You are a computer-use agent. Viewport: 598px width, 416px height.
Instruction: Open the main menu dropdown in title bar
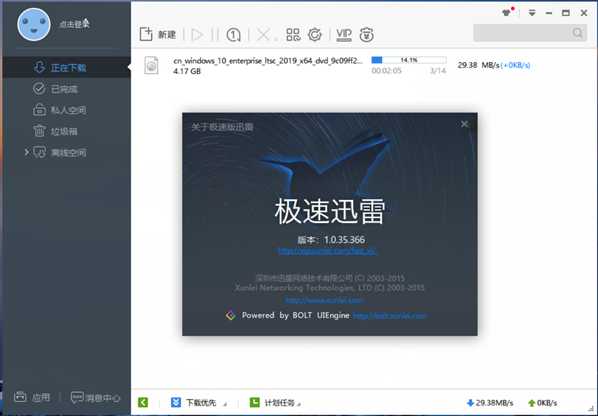click(532, 13)
